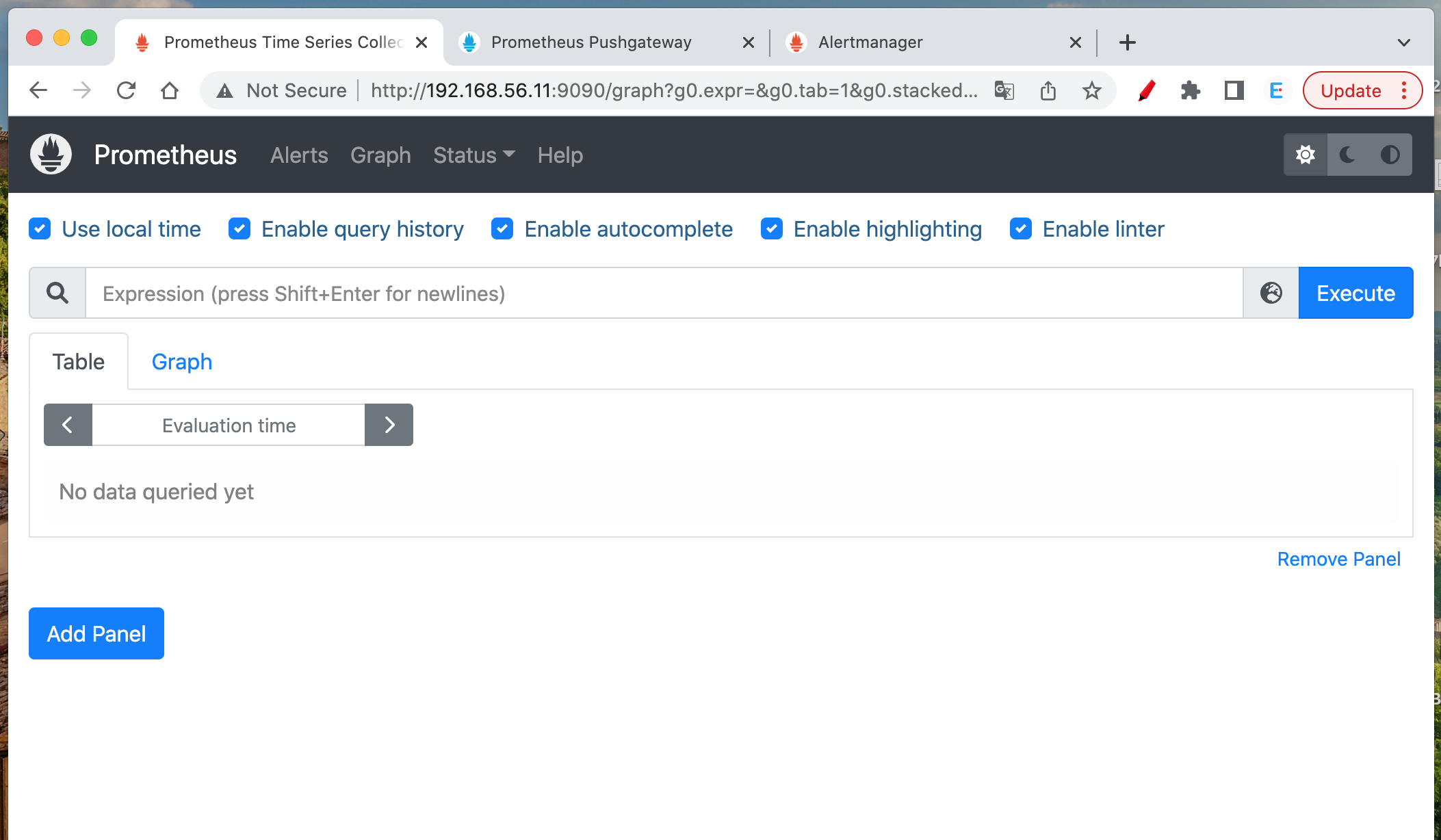Select the Table tab

[x=79, y=361]
